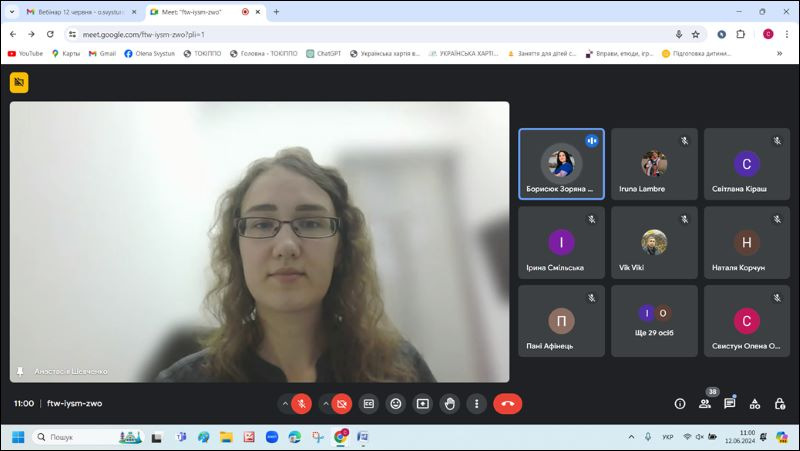Toggle closed captions button

click(x=369, y=404)
